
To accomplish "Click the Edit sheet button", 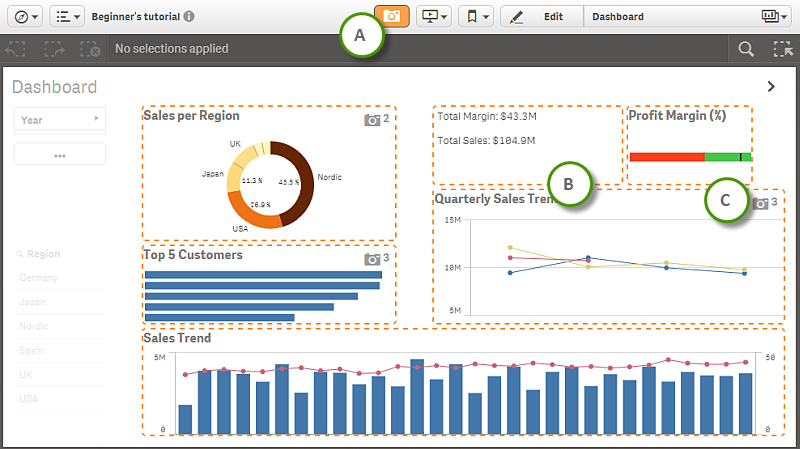I will (x=541, y=17).
